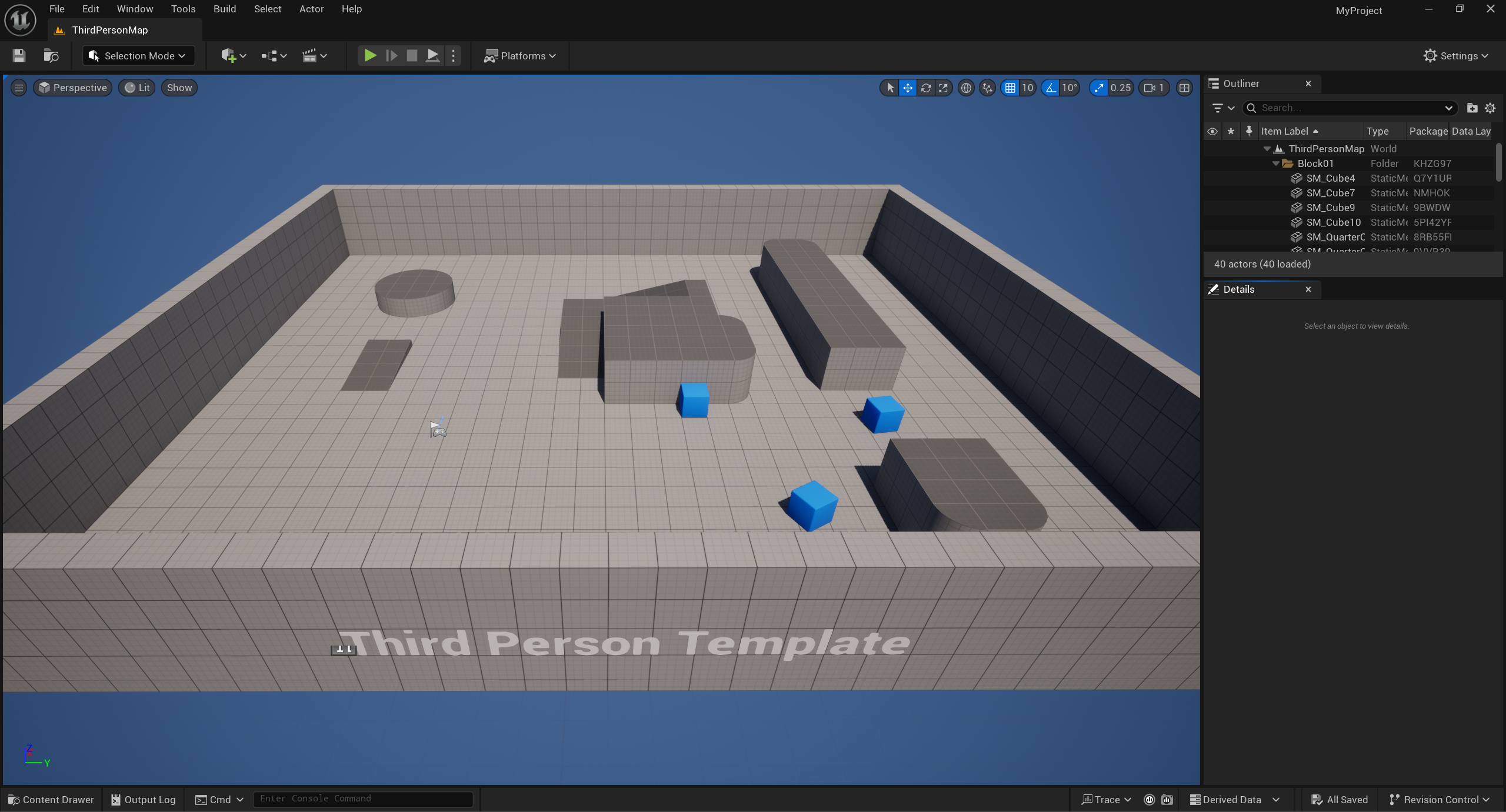Open the viewport options hamburger menu

(19, 88)
